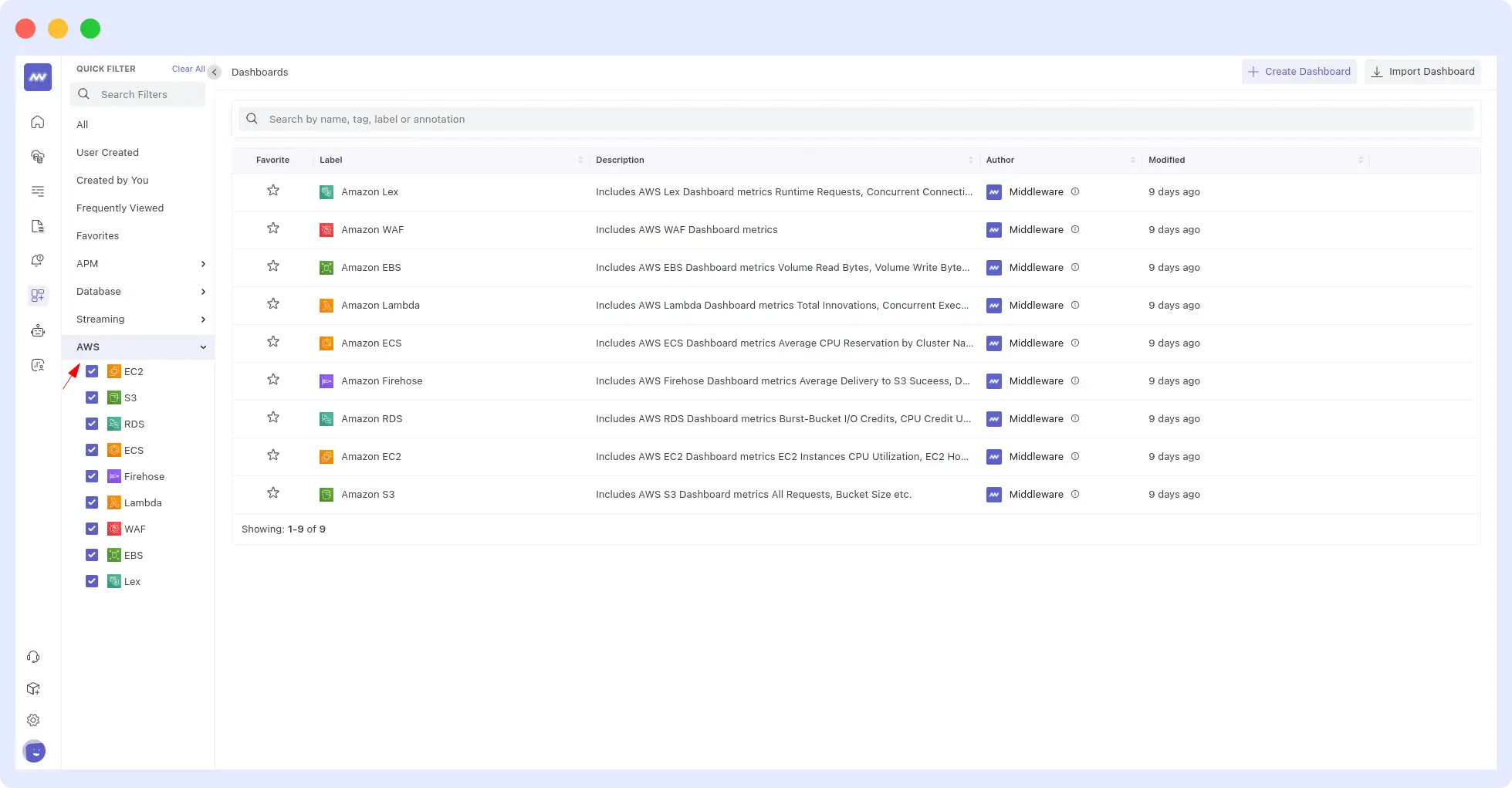Uncheck the EC2 filter checkbox

tap(92, 371)
